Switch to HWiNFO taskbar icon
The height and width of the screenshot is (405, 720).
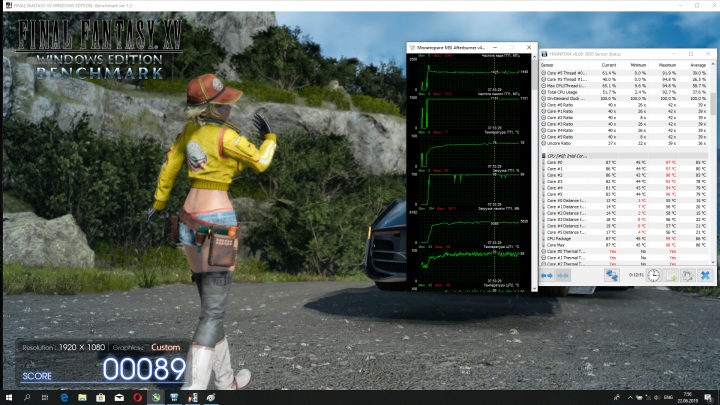click(x=174, y=398)
